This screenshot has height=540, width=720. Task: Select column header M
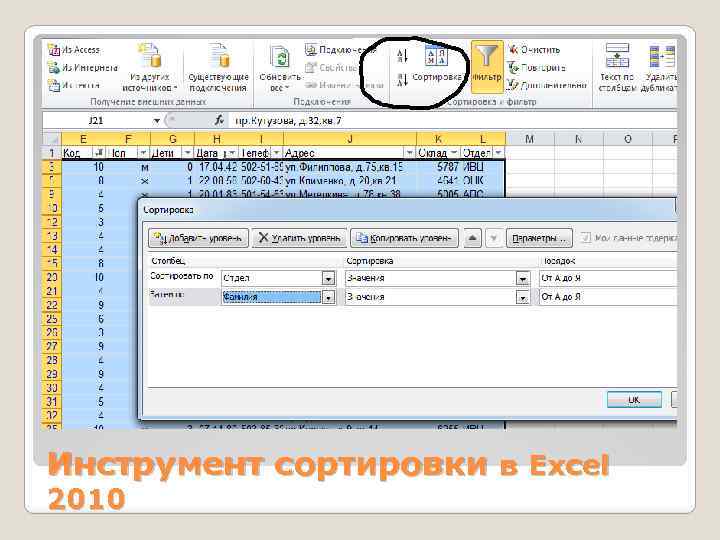(530, 139)
